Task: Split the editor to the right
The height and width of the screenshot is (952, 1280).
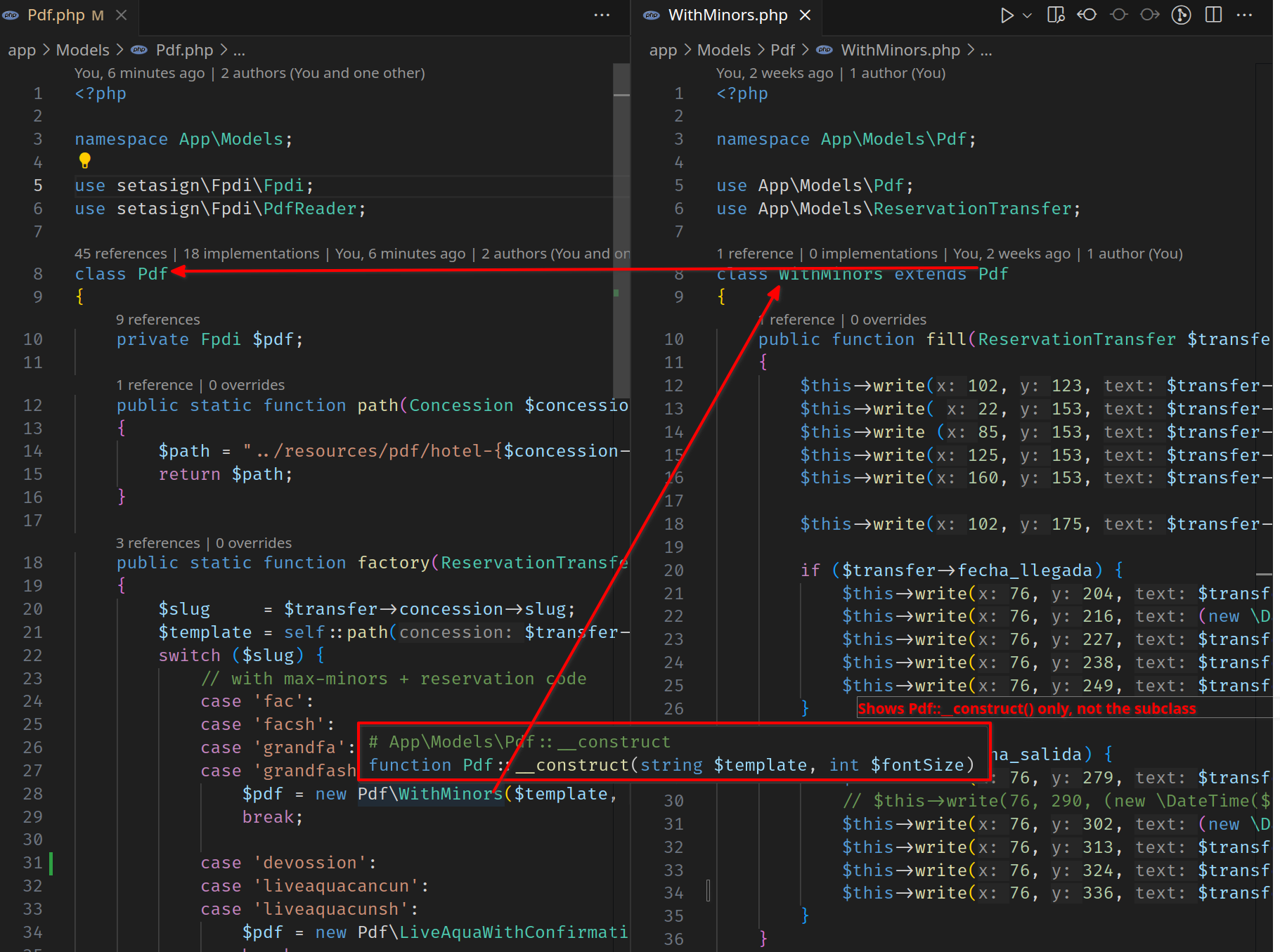Action: [x=1213, y=15]
